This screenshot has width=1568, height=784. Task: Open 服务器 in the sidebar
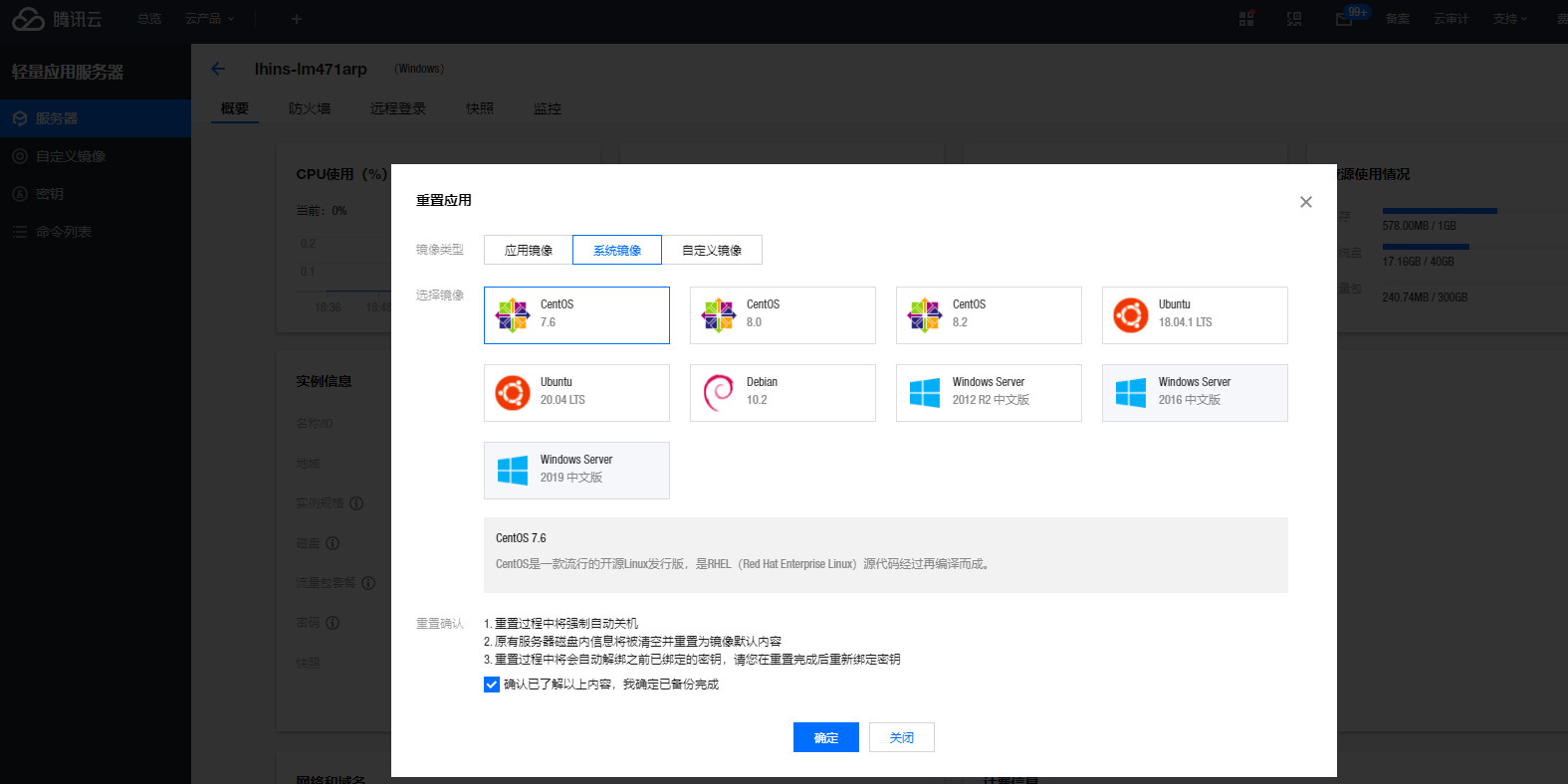tap(96, 118)
